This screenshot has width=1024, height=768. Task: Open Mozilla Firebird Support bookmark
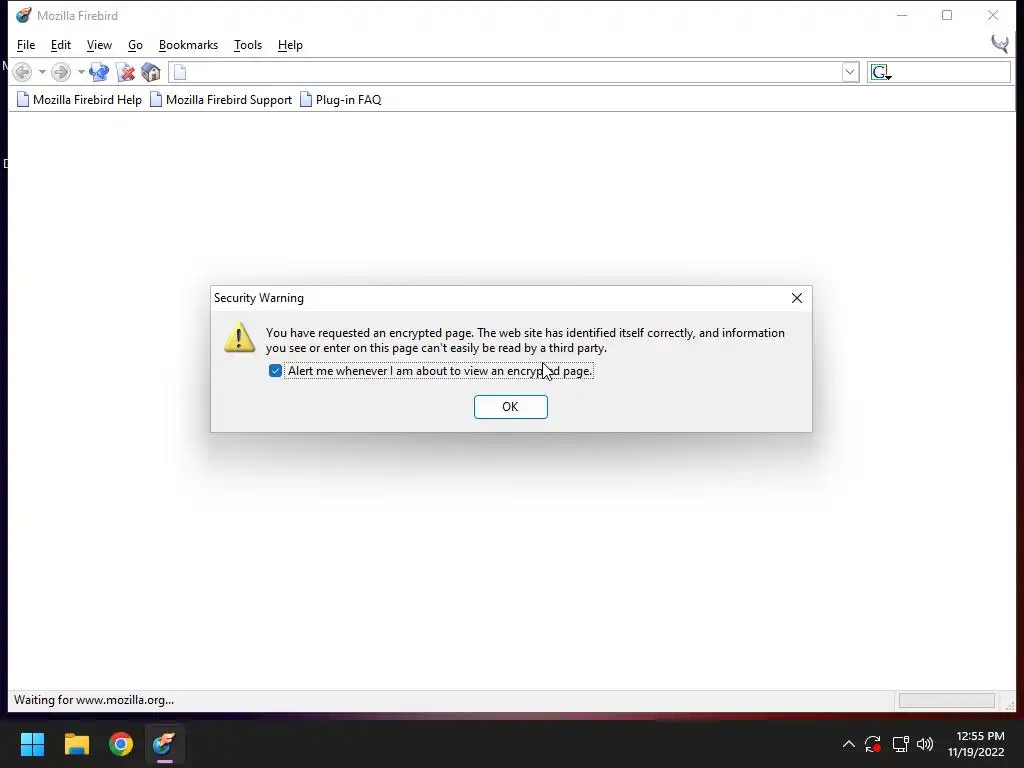(x=221, y=100)
